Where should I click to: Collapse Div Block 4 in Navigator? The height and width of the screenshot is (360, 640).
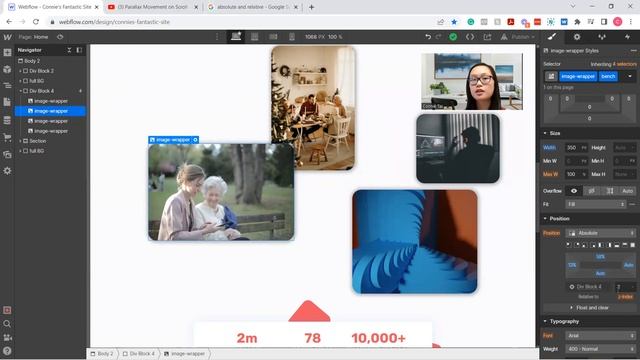[20, 91]
